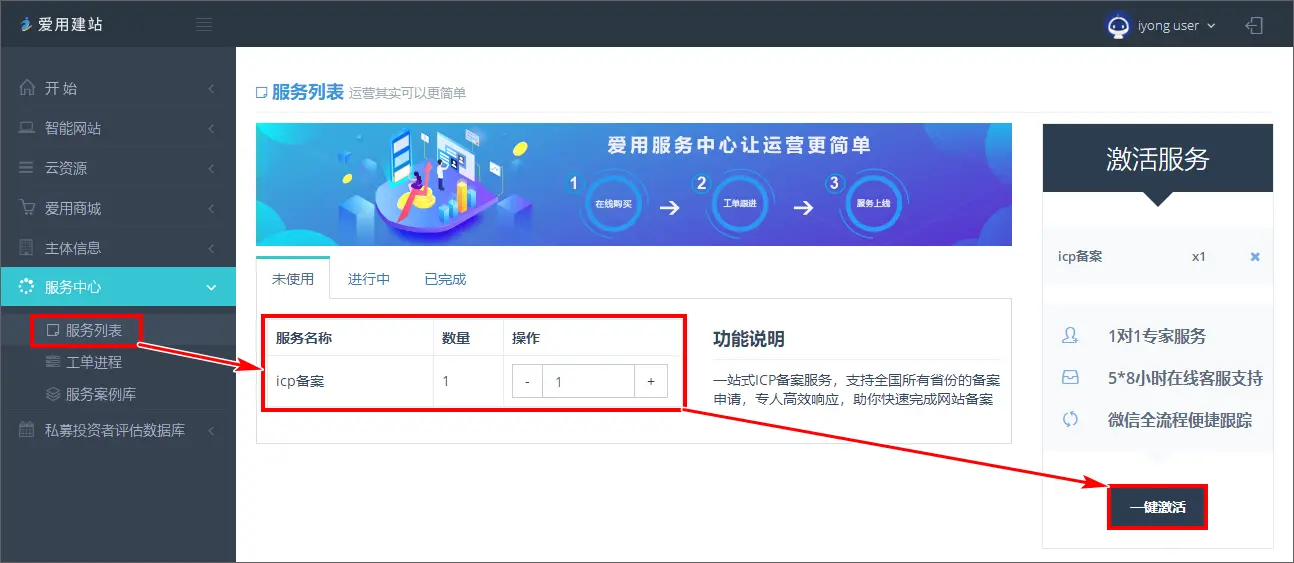Viewport: 1294px width, 563px height.
Task: Expand the 主体信息 sidebar menu
Action: pyautogui.click(x=118, y=247)
